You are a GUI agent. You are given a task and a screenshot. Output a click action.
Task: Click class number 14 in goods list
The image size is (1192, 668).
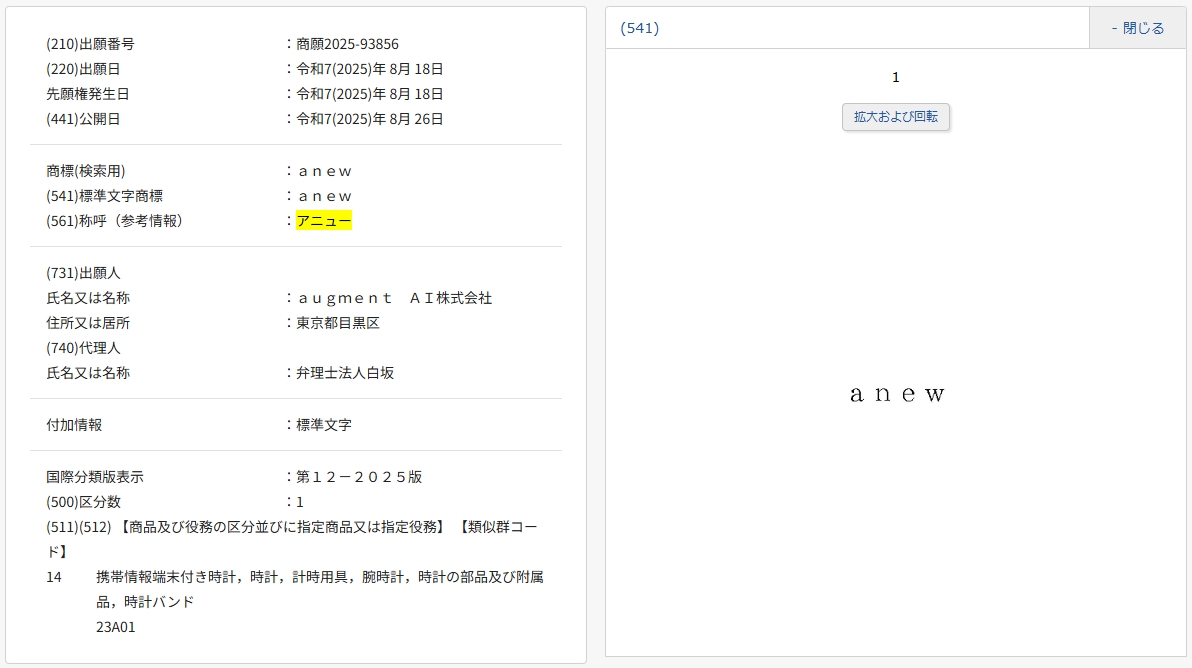tap(54, 577)
